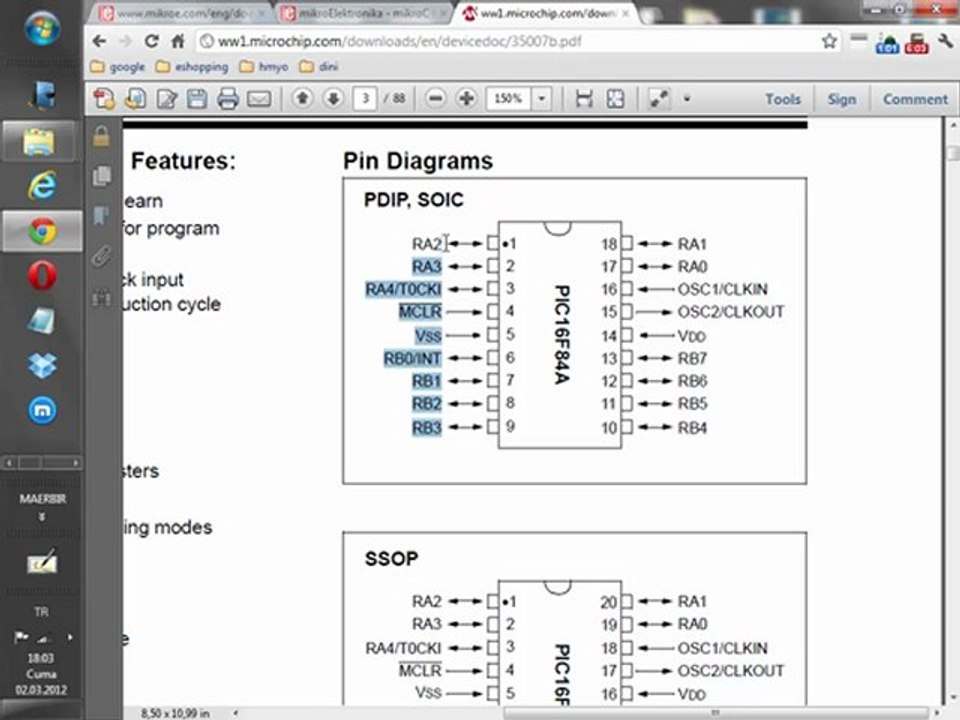Open the google bookmarks folder
This screenshot has height=720, width=960.
click(118, 67)
